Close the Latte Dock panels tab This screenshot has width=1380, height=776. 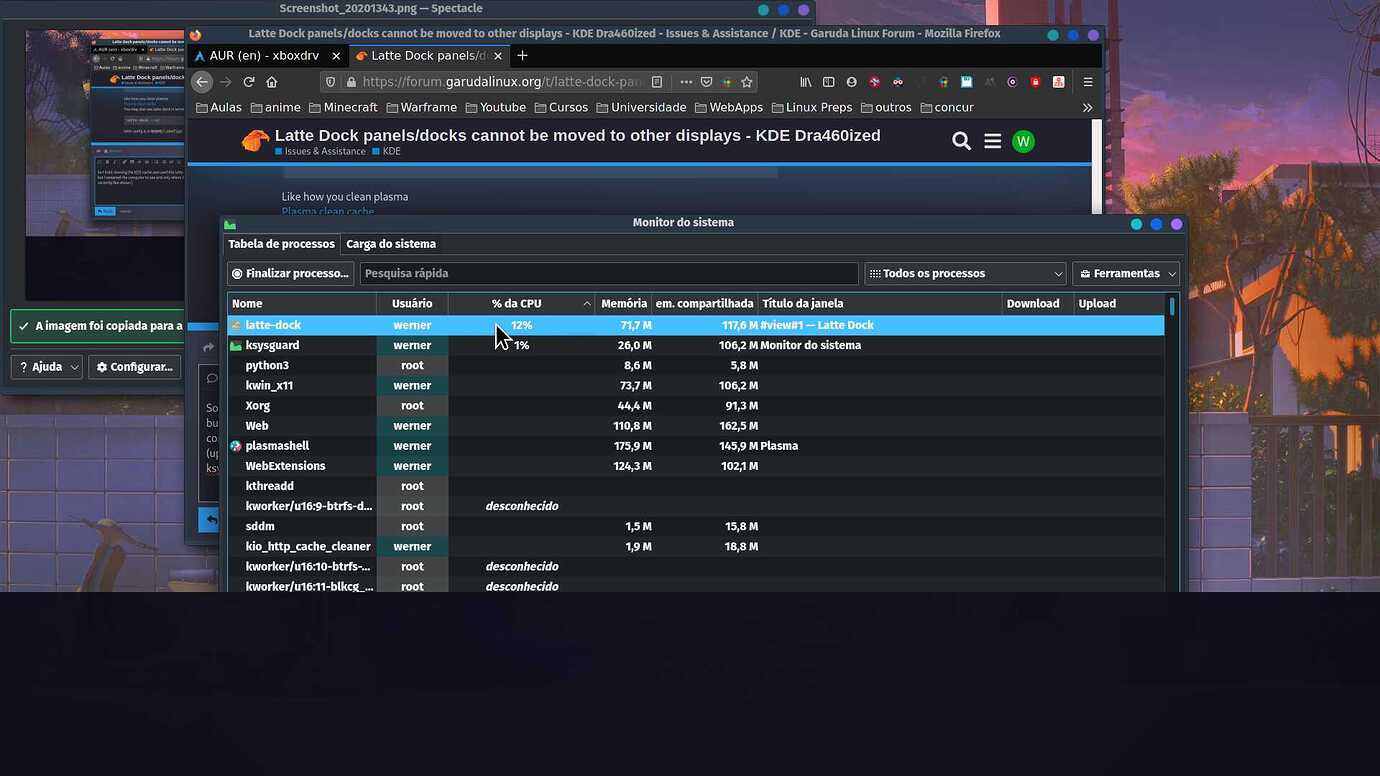[498, 56]
